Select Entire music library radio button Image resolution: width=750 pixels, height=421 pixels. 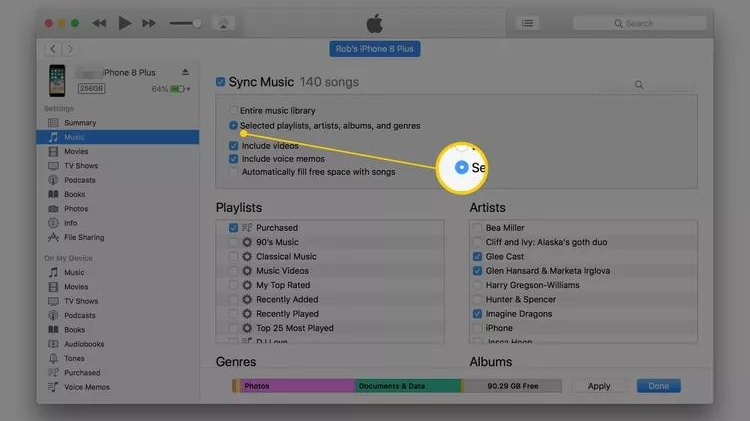click(233, 111)
